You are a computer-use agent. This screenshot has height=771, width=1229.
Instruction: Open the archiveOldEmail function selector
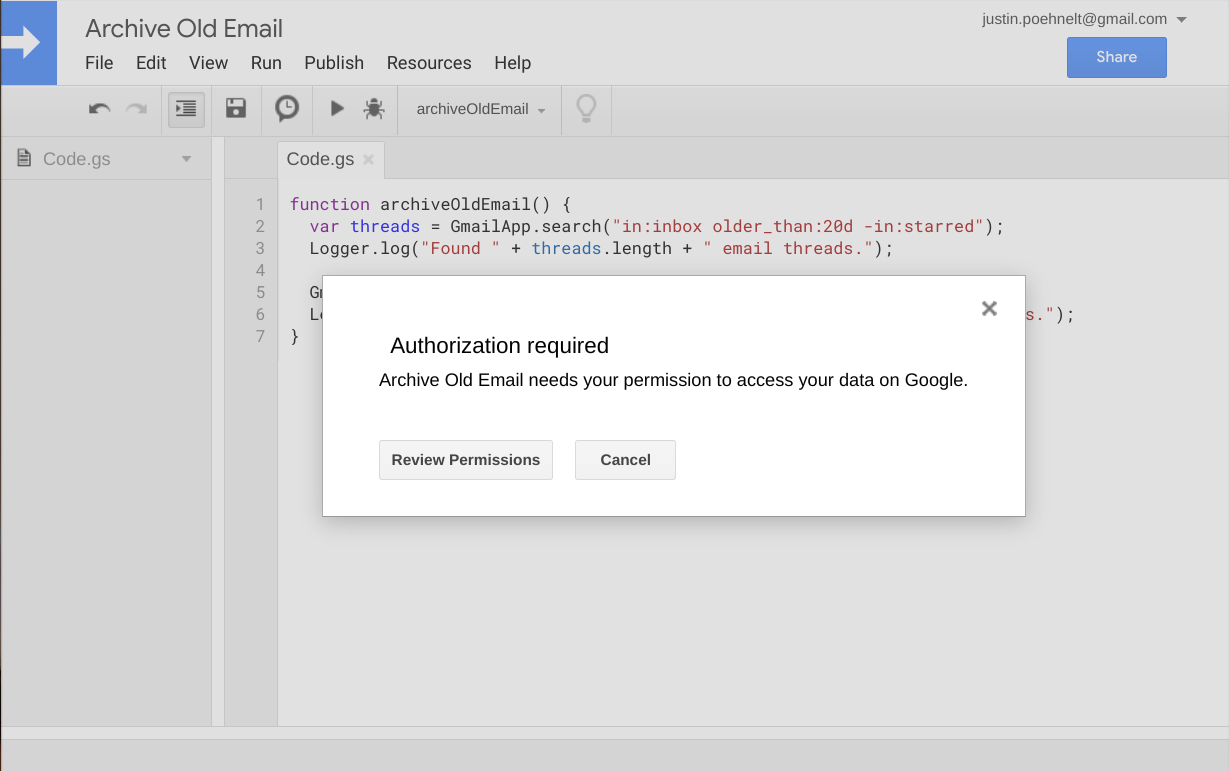click(x=479, y=110)
